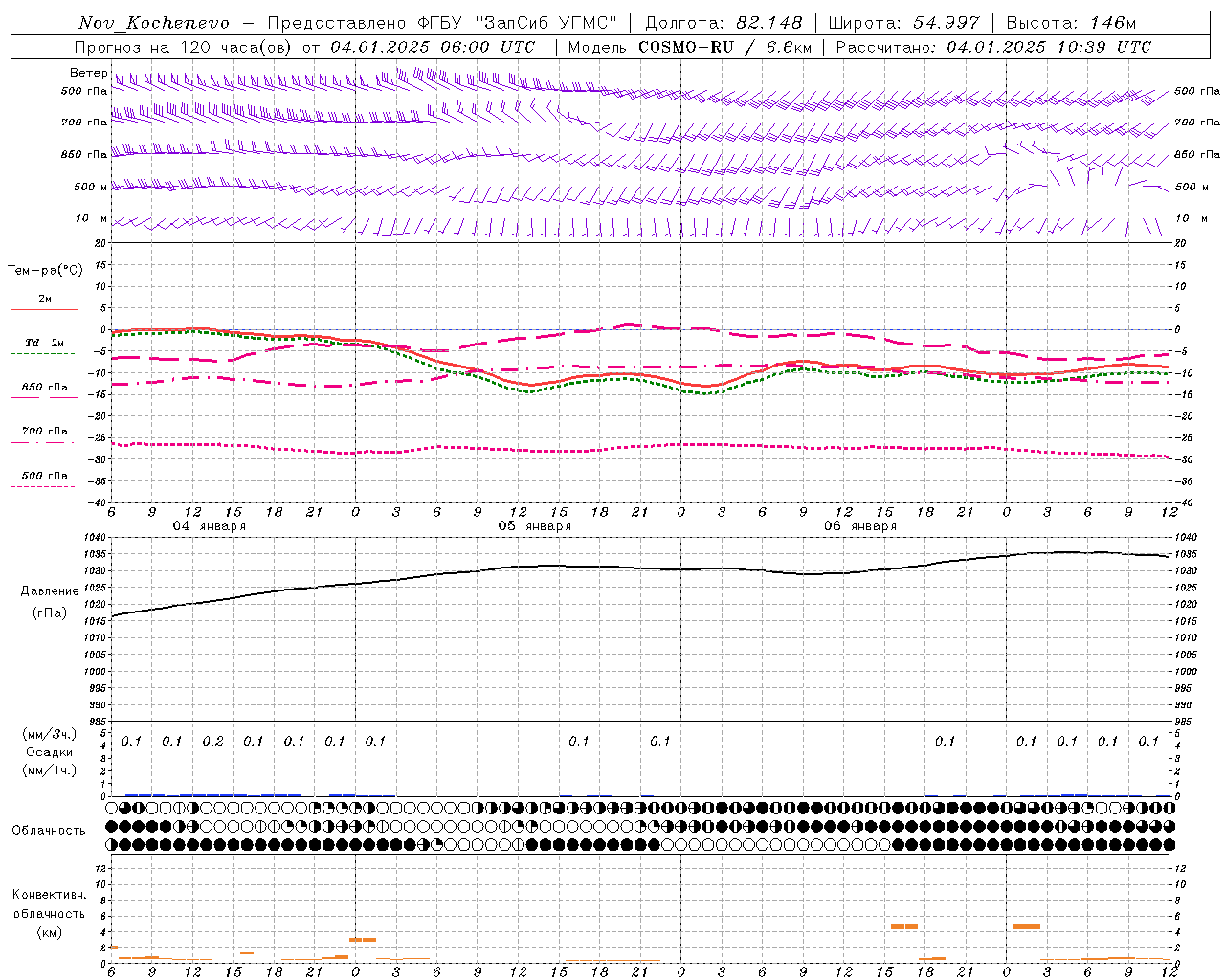Click the "Тем-ра(°C)" temperature panel label
Screen dimensions: 1225x980
(45, 271)
